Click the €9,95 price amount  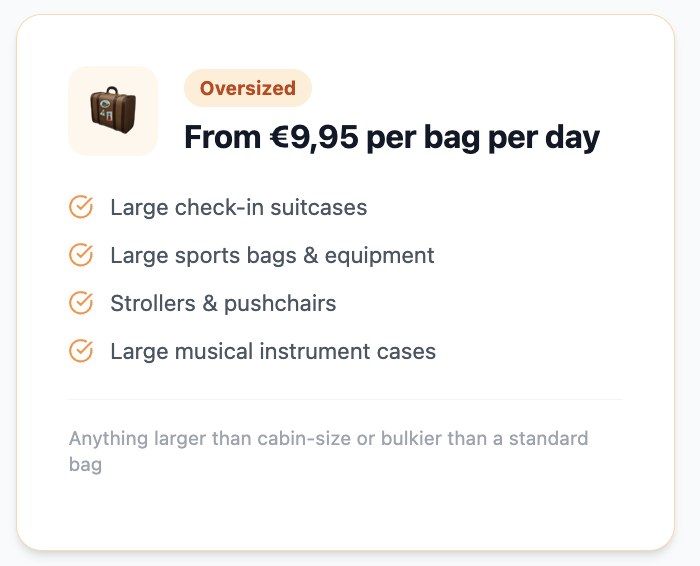(314, 137)
